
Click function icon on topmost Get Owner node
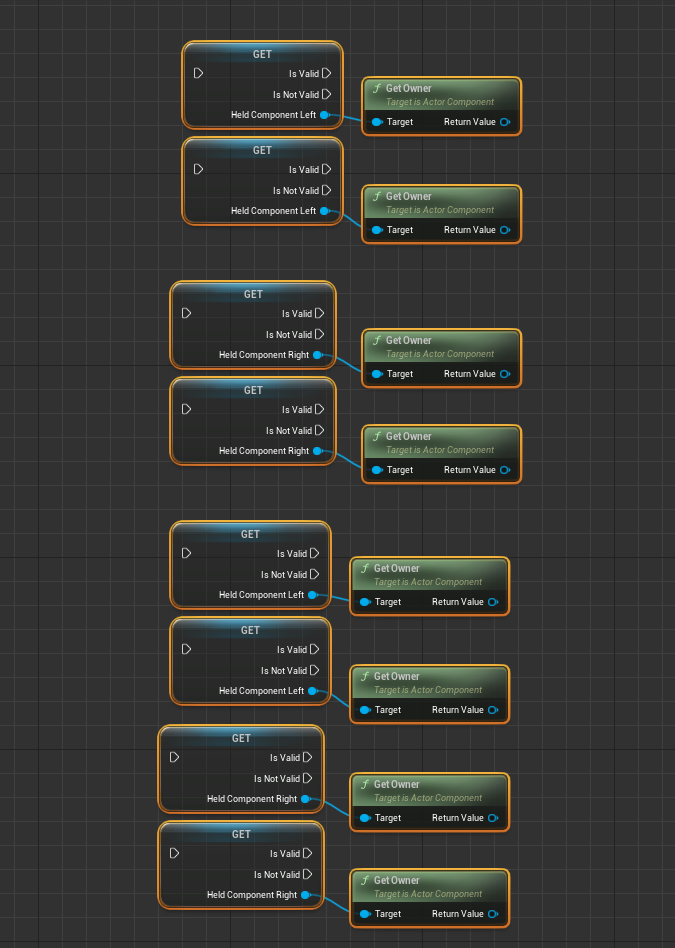[x=377, y=88]
